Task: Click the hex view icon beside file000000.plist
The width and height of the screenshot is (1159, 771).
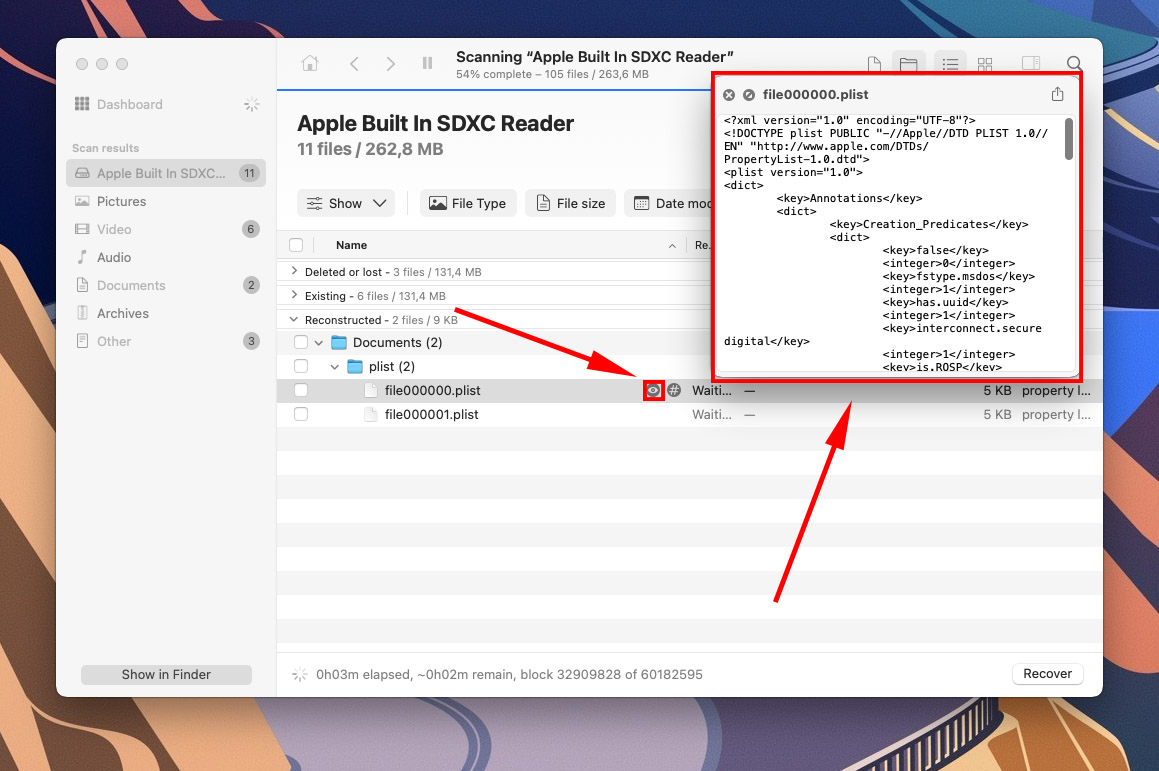Action: coord(673,390)
